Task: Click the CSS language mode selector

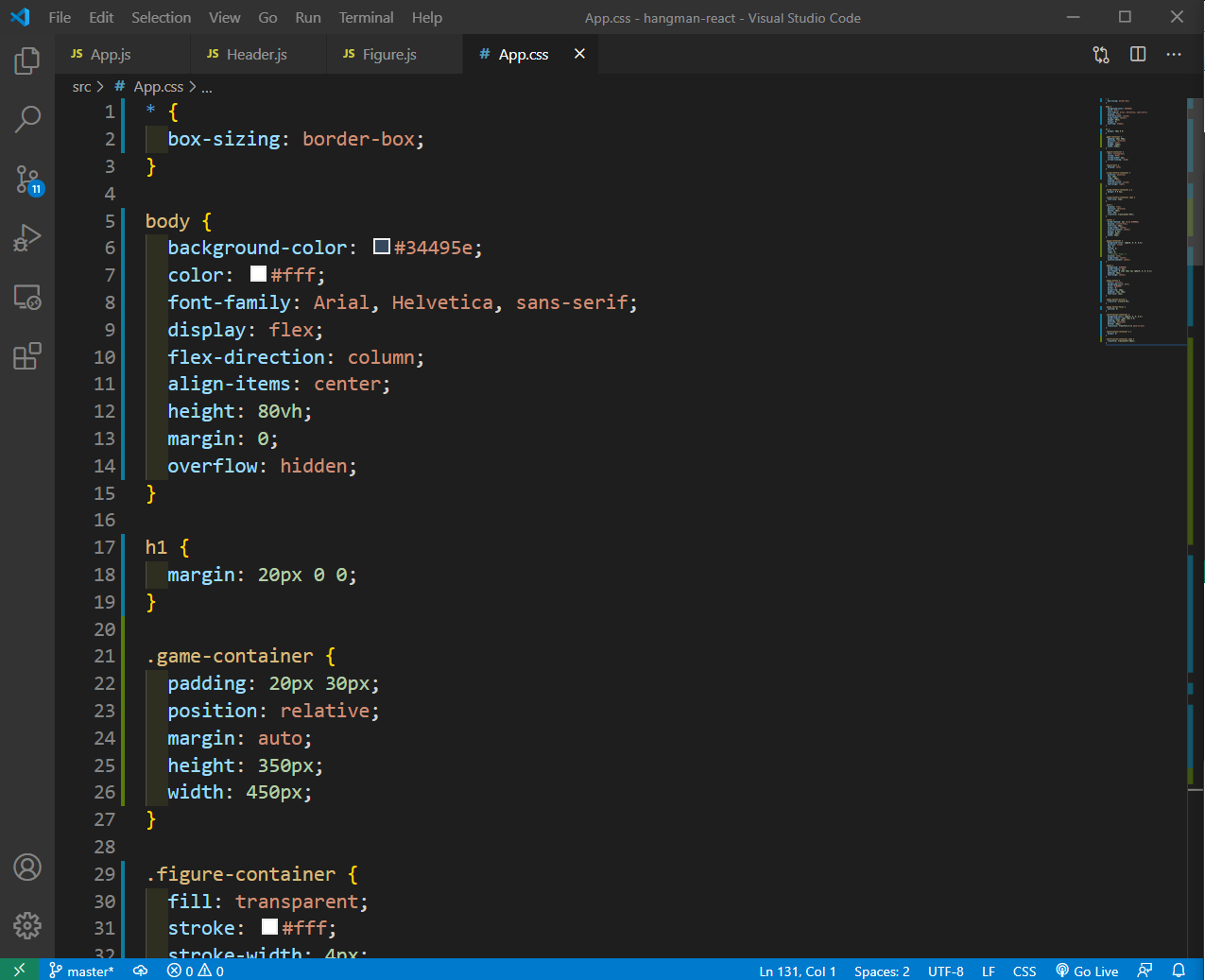Action: tap(1024, 971)
